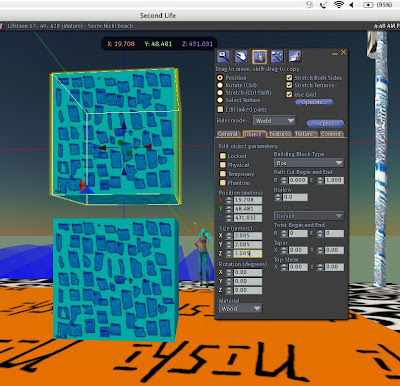Click the volume speaker icon in menu bar

352,5
